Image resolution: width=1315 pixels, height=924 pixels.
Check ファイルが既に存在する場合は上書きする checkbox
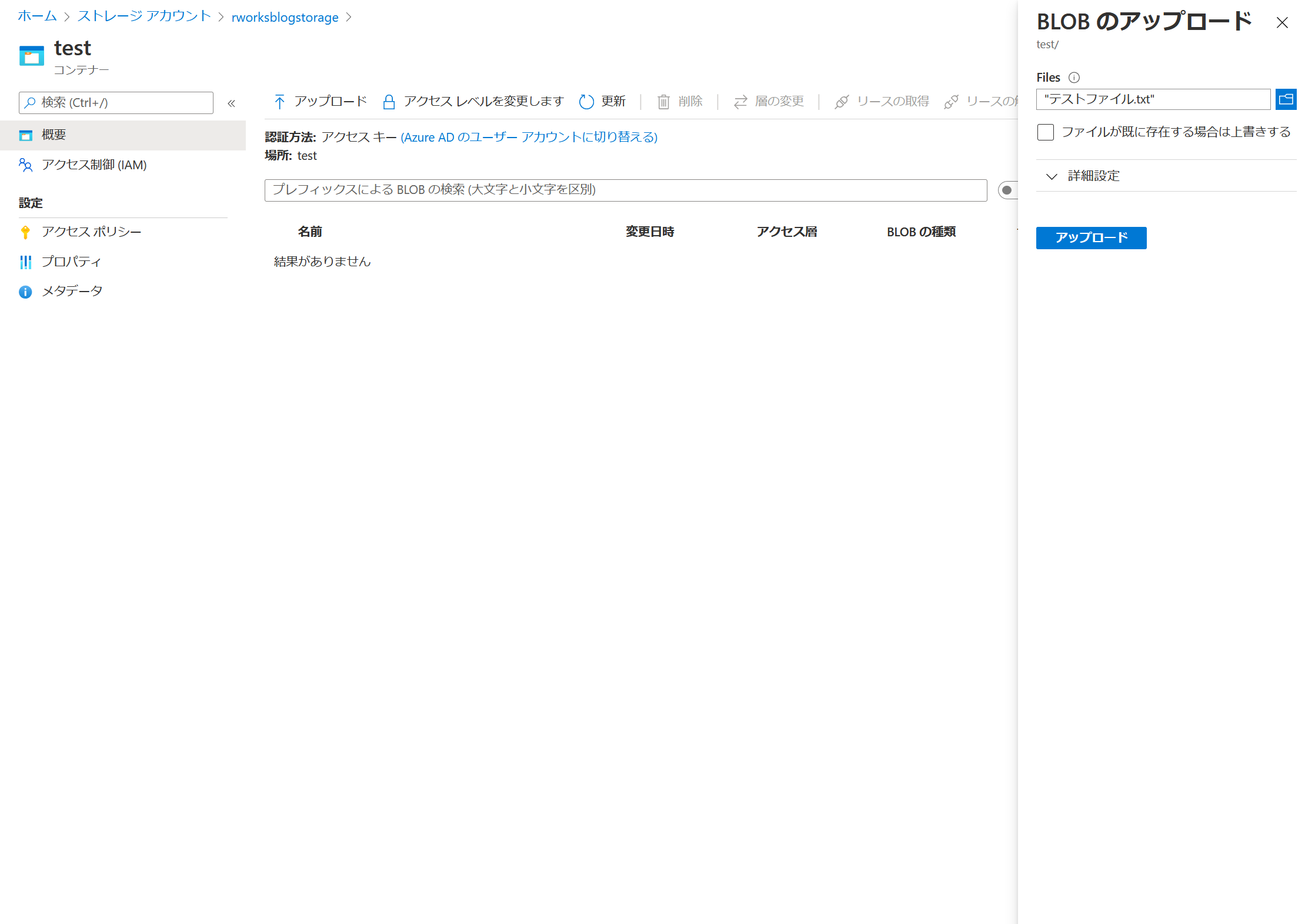click(1046, 132)
